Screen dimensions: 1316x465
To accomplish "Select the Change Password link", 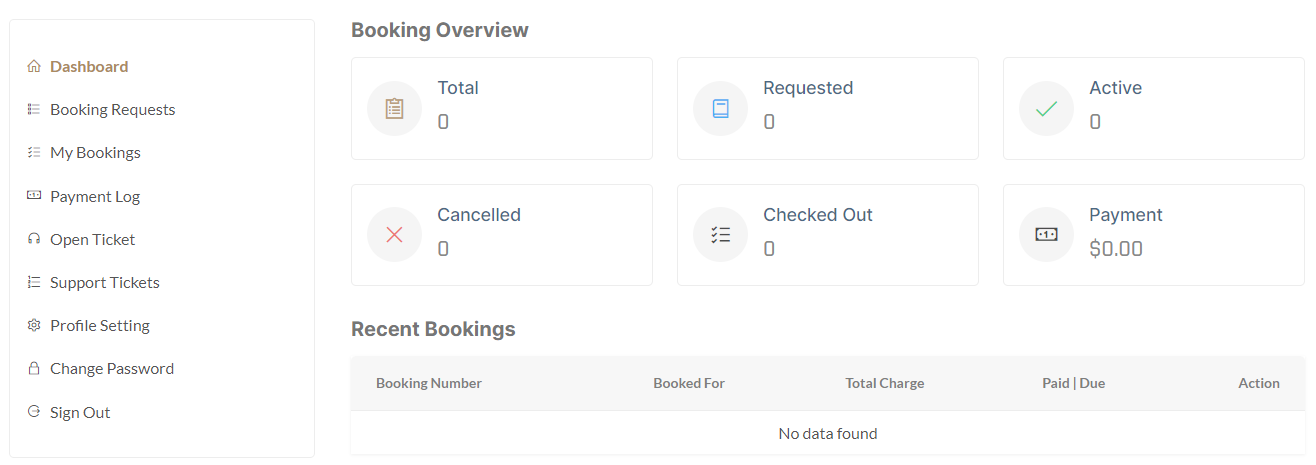I will (112, 369).
